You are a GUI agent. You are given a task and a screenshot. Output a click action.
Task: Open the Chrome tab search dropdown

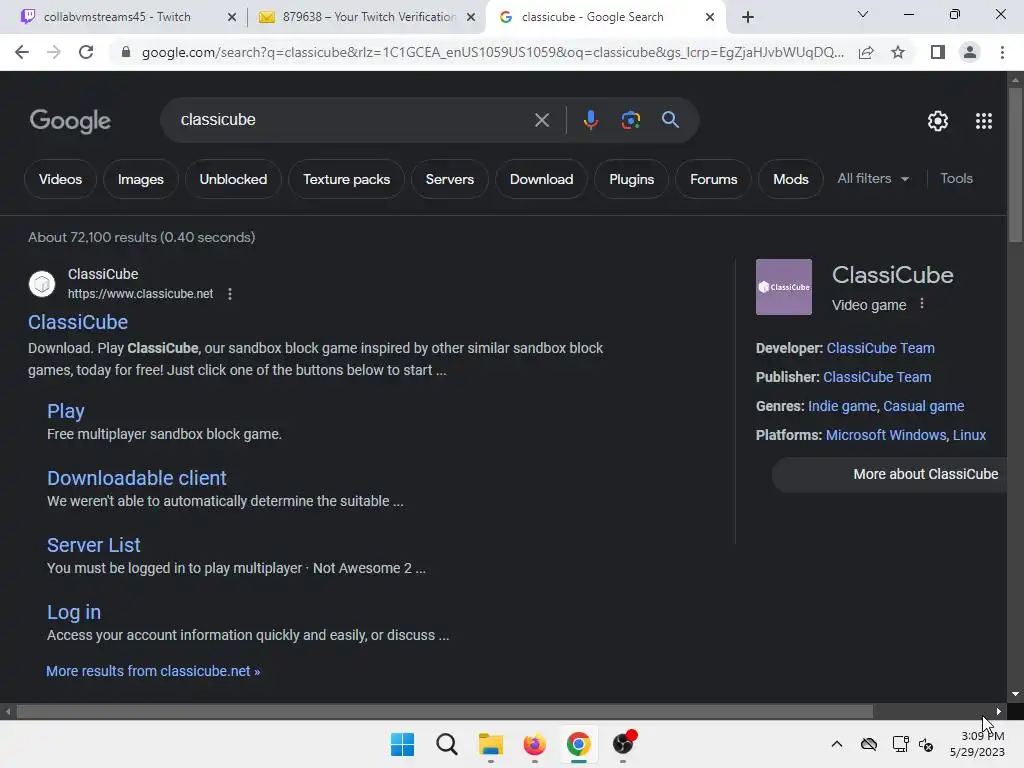click(x=863, y=14)
